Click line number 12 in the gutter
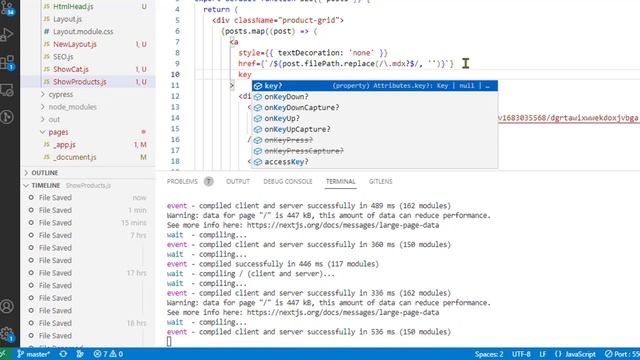The height and width of the screenshot is (360, 640). 175,96
